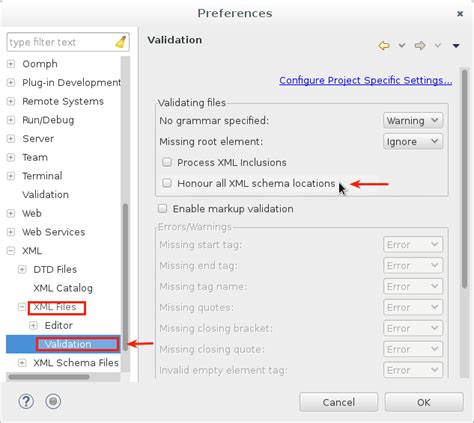Viewport: 474px width, 423px height.
Task: Click tree vertical scrollbar thumb
Action: pyautogui.click(x=125, y=277)
